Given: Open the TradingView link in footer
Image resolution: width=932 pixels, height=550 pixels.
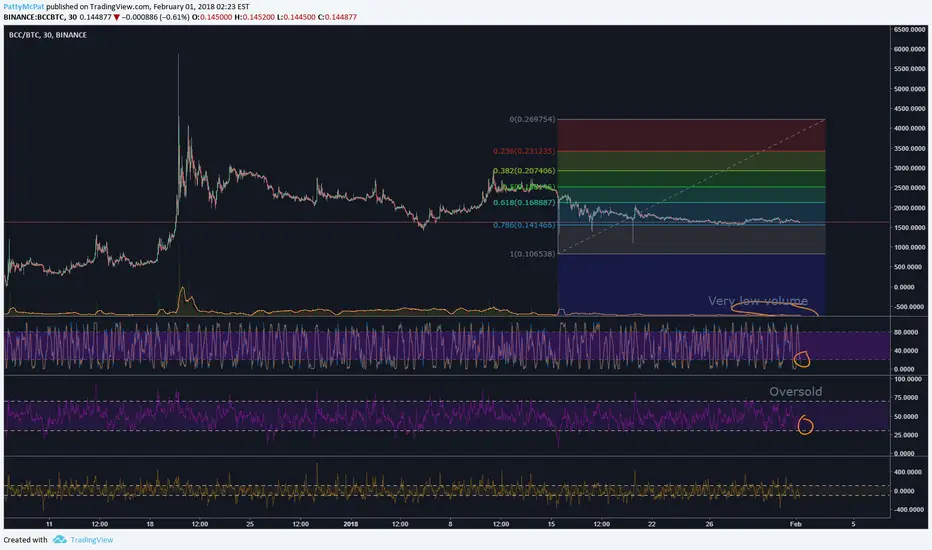Looking at the screenshot, I should click(92, 540).
